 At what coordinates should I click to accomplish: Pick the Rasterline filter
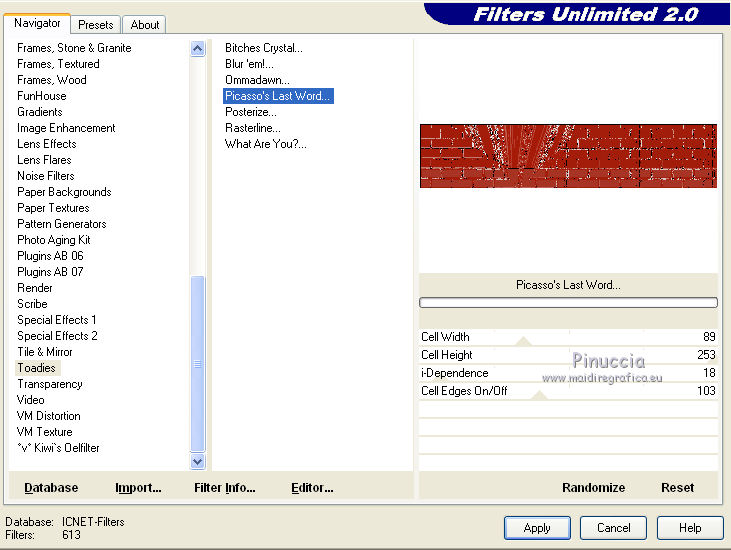click(x=253, y=128)
